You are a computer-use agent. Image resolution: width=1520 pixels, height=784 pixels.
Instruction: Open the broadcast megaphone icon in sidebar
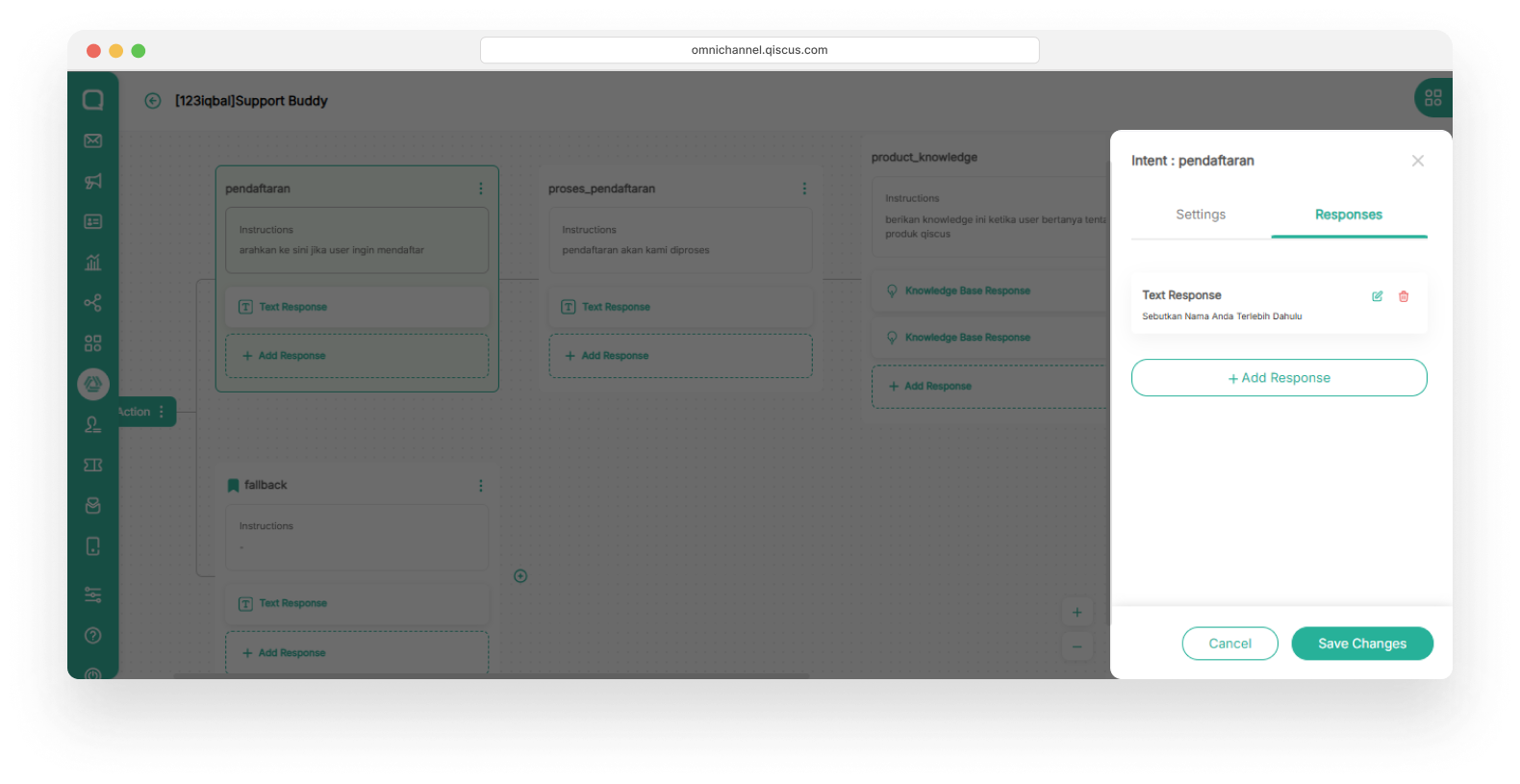93,182
